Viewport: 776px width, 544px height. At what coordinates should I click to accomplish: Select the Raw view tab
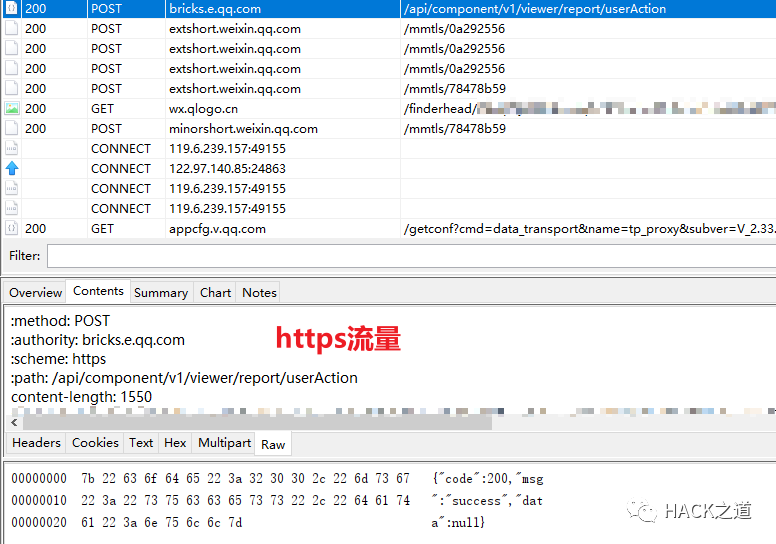coord(273,444)
